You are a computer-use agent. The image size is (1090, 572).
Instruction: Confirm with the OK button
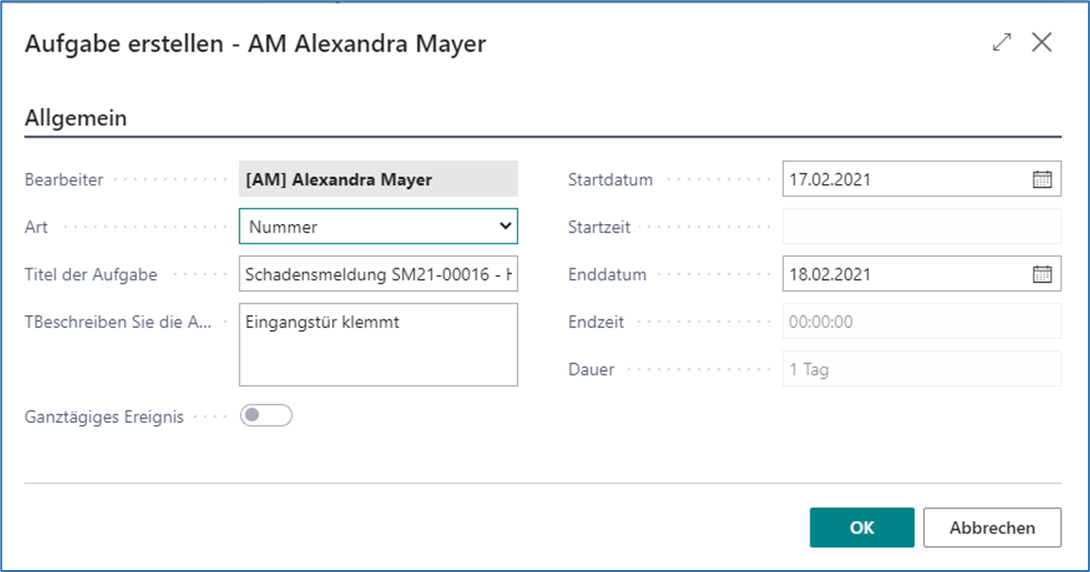tap(862, 528)
